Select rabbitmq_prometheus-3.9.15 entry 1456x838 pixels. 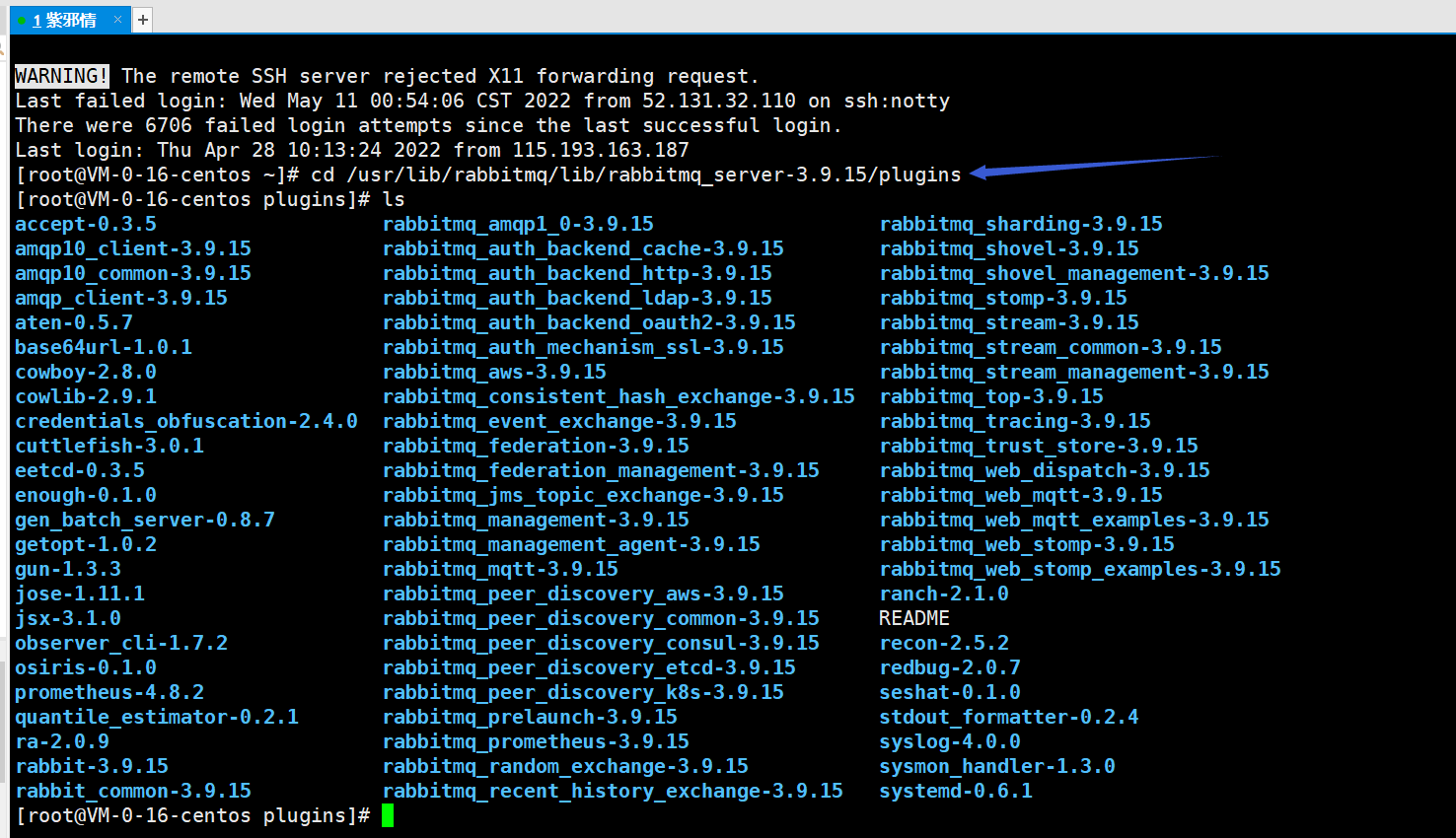pyautogui.click(x=536, y=741)
